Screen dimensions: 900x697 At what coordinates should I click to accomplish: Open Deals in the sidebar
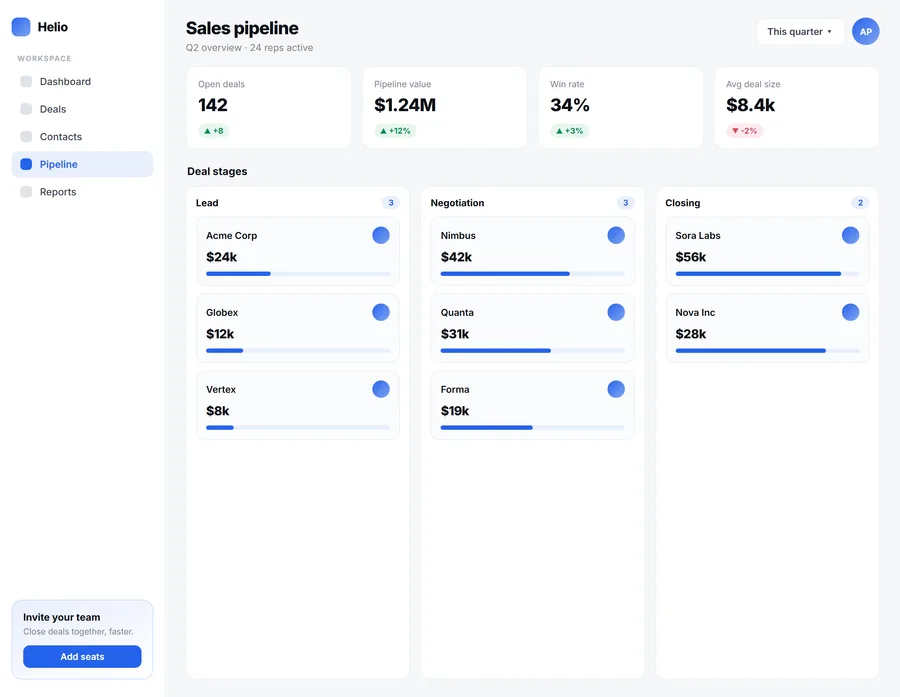[x=82, y=109]
